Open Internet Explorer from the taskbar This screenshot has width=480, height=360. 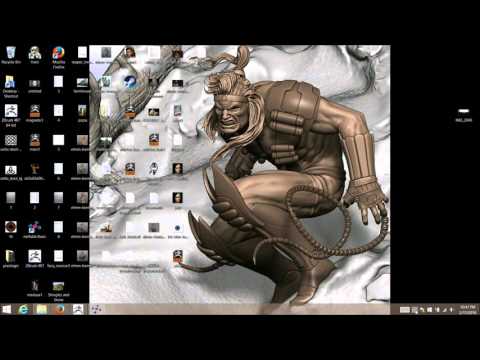pyautogui.click(x=23, y=309)
